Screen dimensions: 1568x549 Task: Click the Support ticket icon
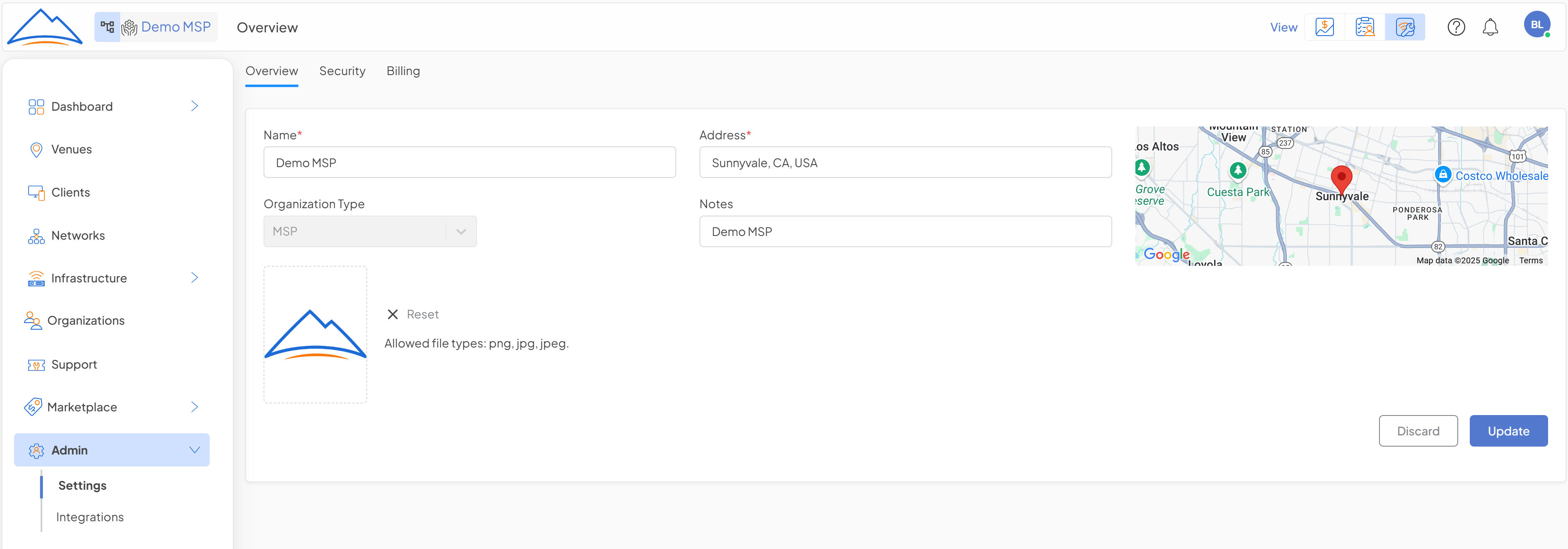click(36, 365)
